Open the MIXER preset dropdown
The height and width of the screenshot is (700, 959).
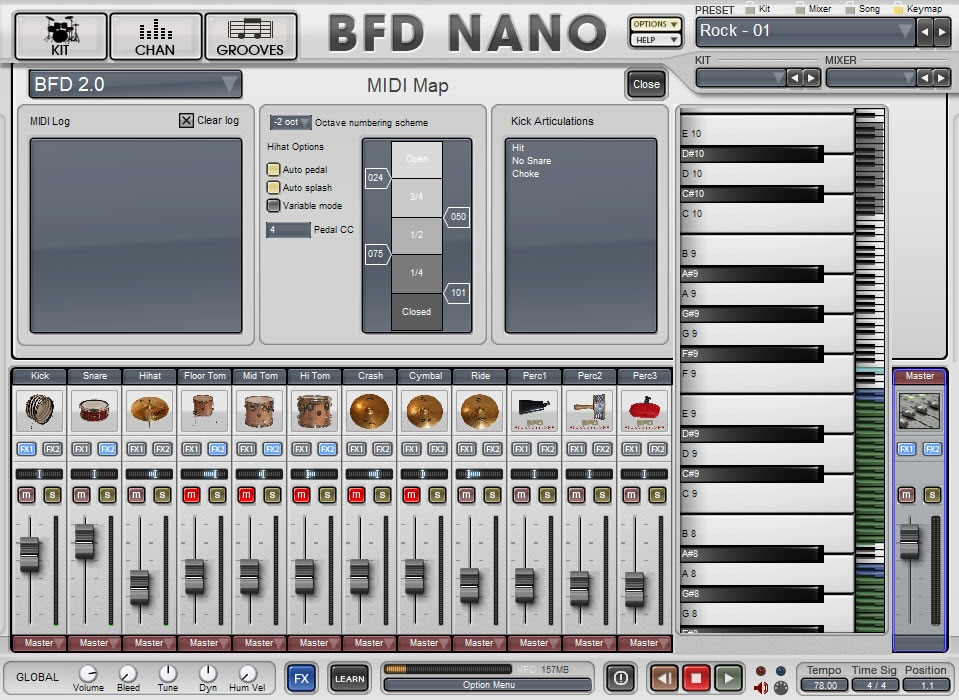(871, 78)
